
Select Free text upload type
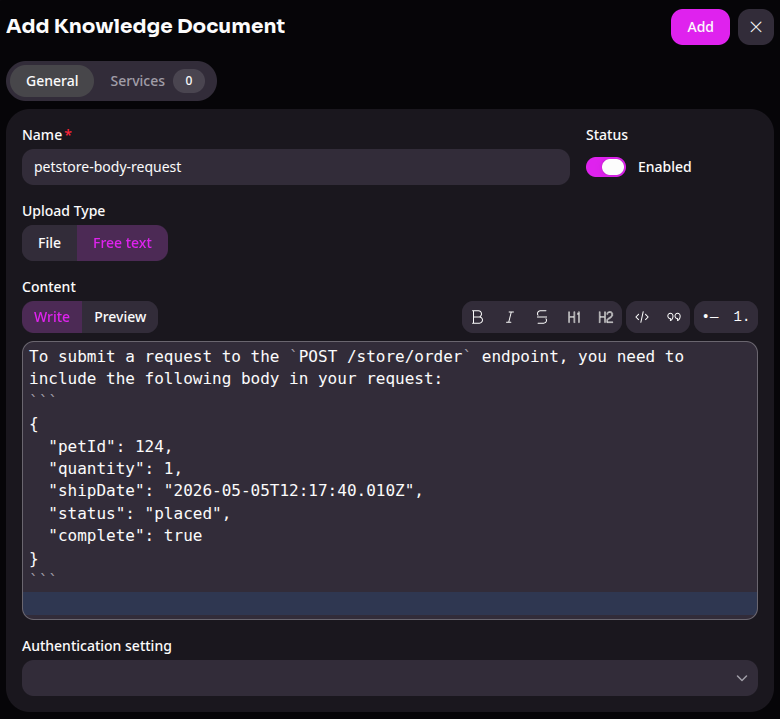(x=122, y=243)
